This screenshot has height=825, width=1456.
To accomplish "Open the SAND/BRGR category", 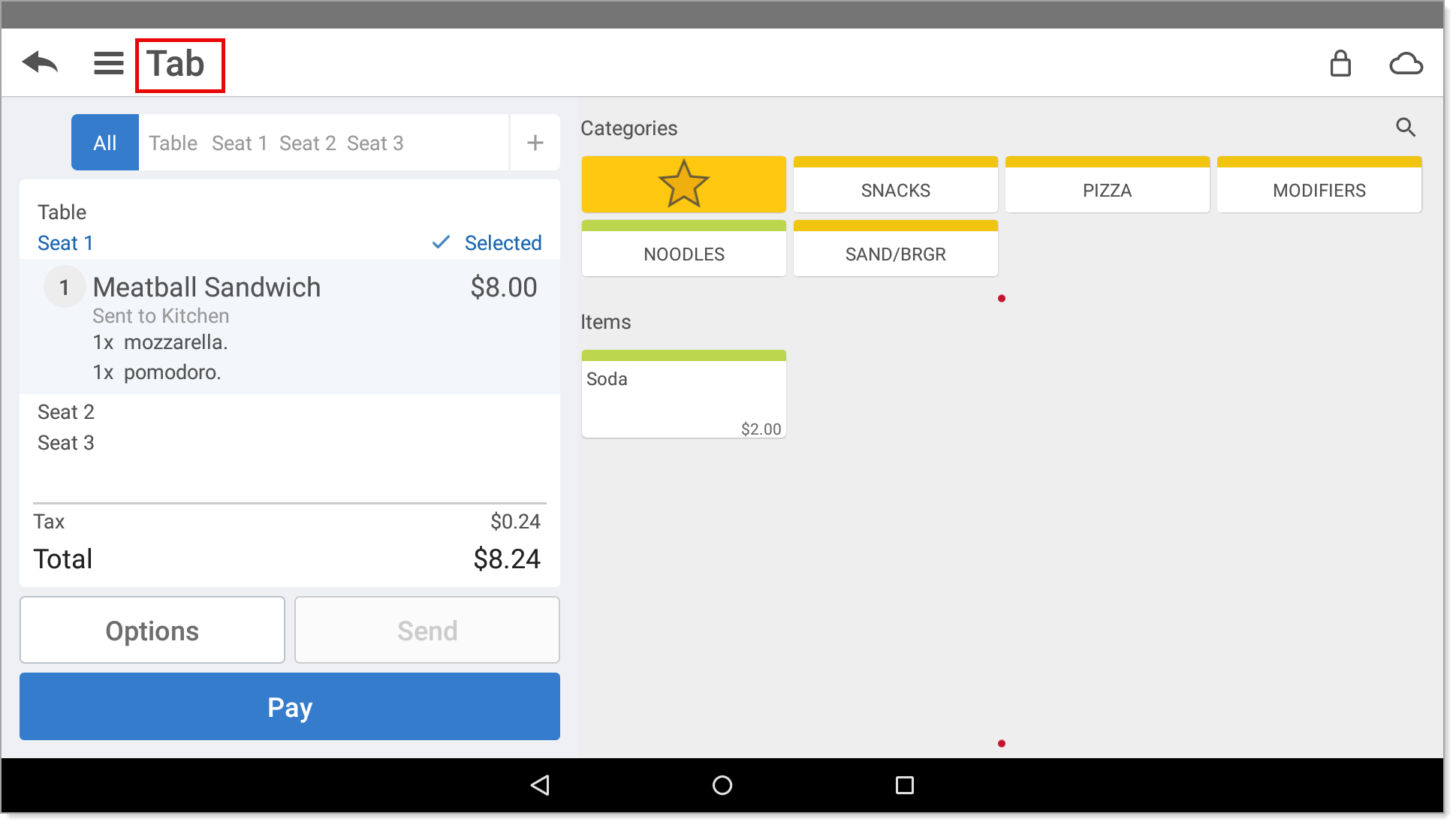I will [x=895, y=248].
